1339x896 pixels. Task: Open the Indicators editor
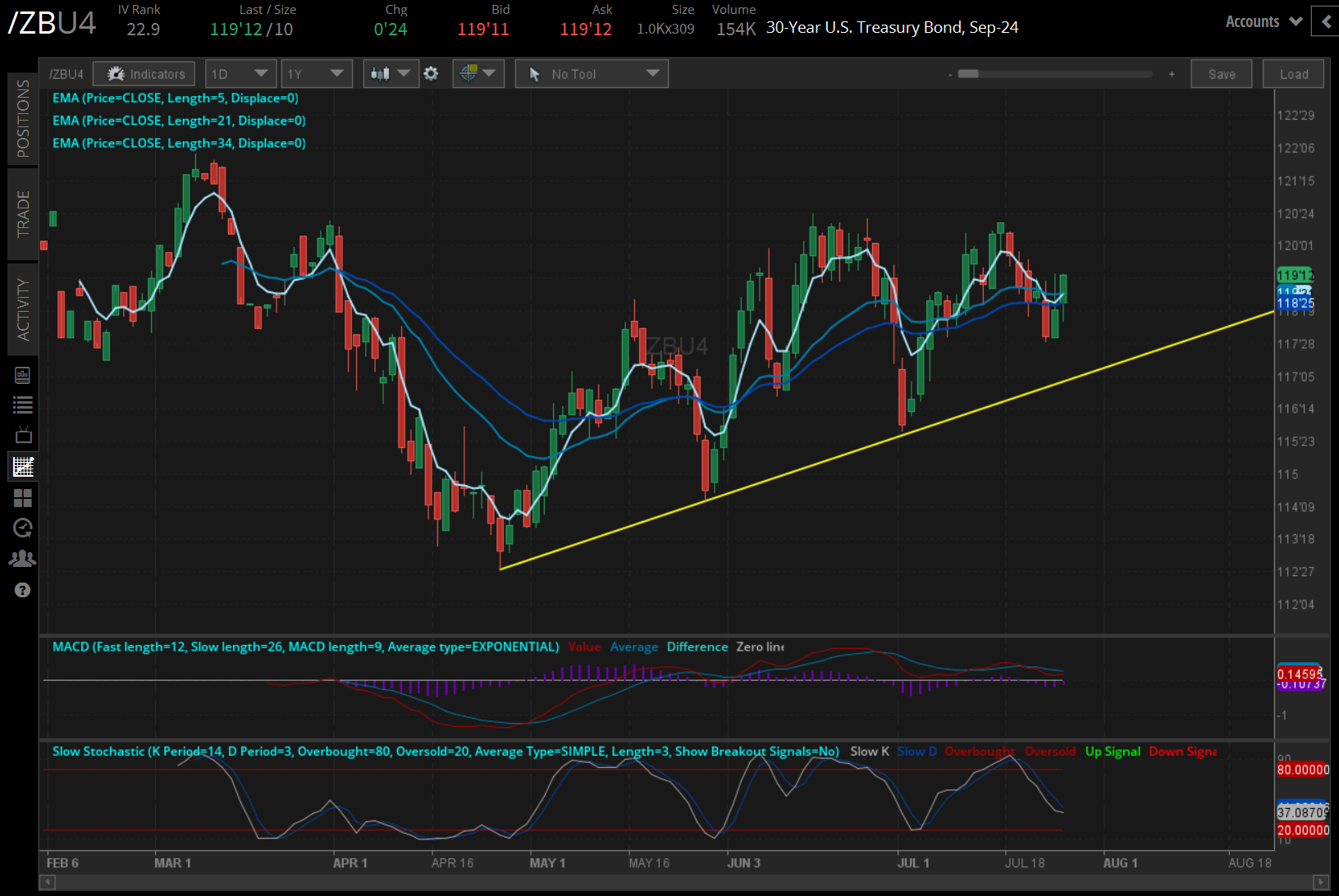[x=144, y=73]
